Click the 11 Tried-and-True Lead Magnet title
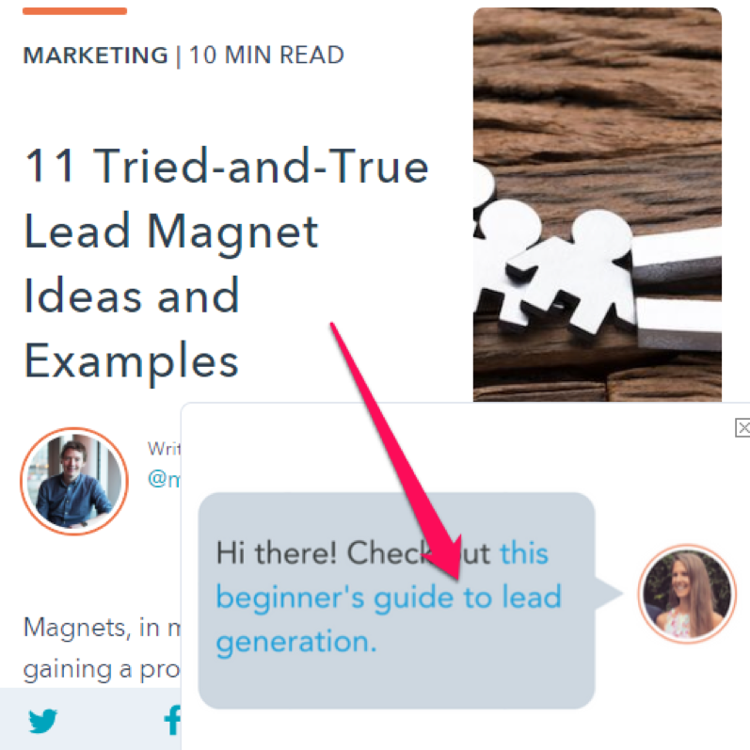 click(x=226, y=263)
